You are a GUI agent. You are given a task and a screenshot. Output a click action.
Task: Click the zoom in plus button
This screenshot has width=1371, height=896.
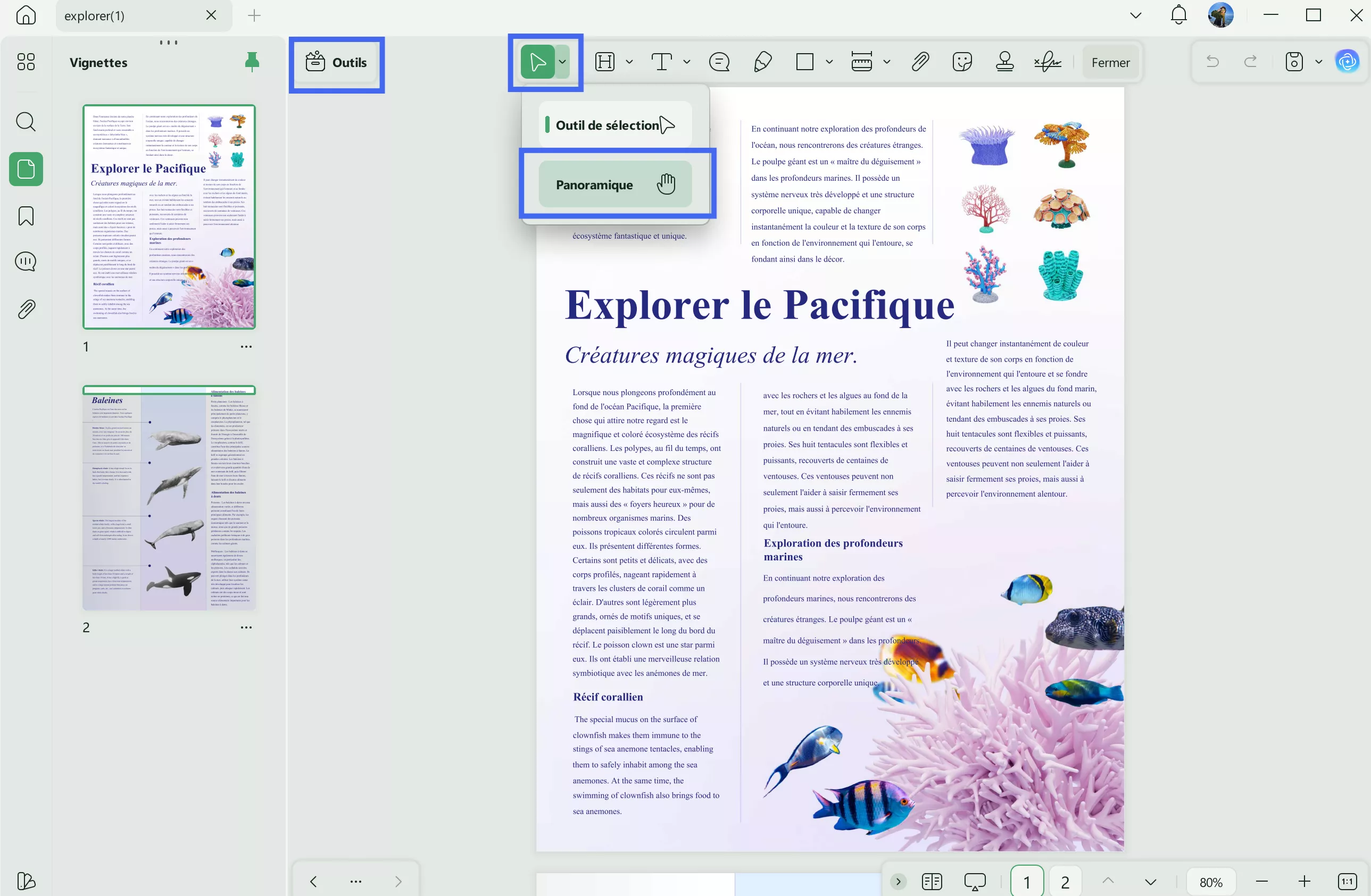click(1304, 882)
